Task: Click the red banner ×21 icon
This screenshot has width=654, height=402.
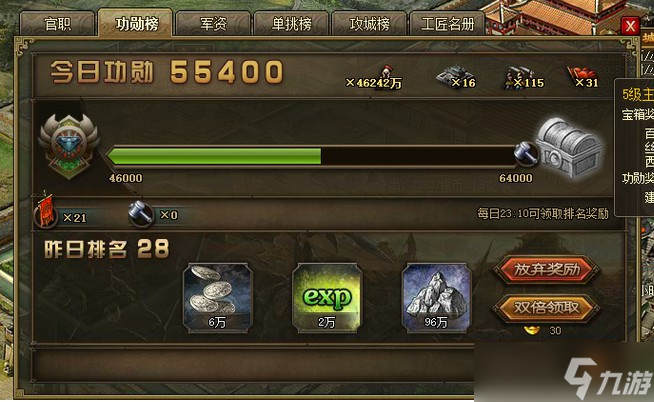Action: point(46,212)
